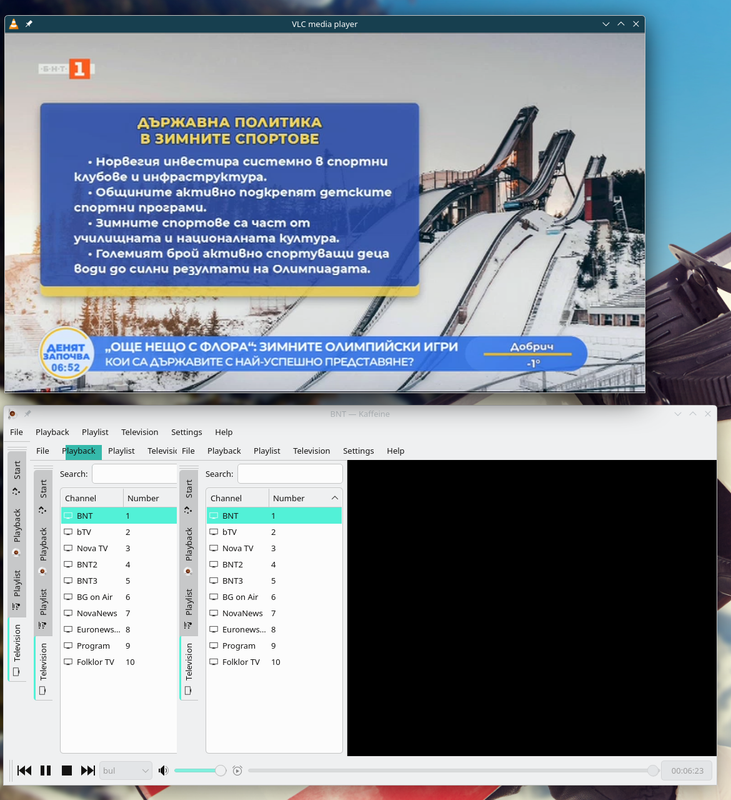Image resolution: width=731 pixels, height=800 pixels.
Task: Open the Settings menu in the second menu row
Action: click(x=358, y=451)
